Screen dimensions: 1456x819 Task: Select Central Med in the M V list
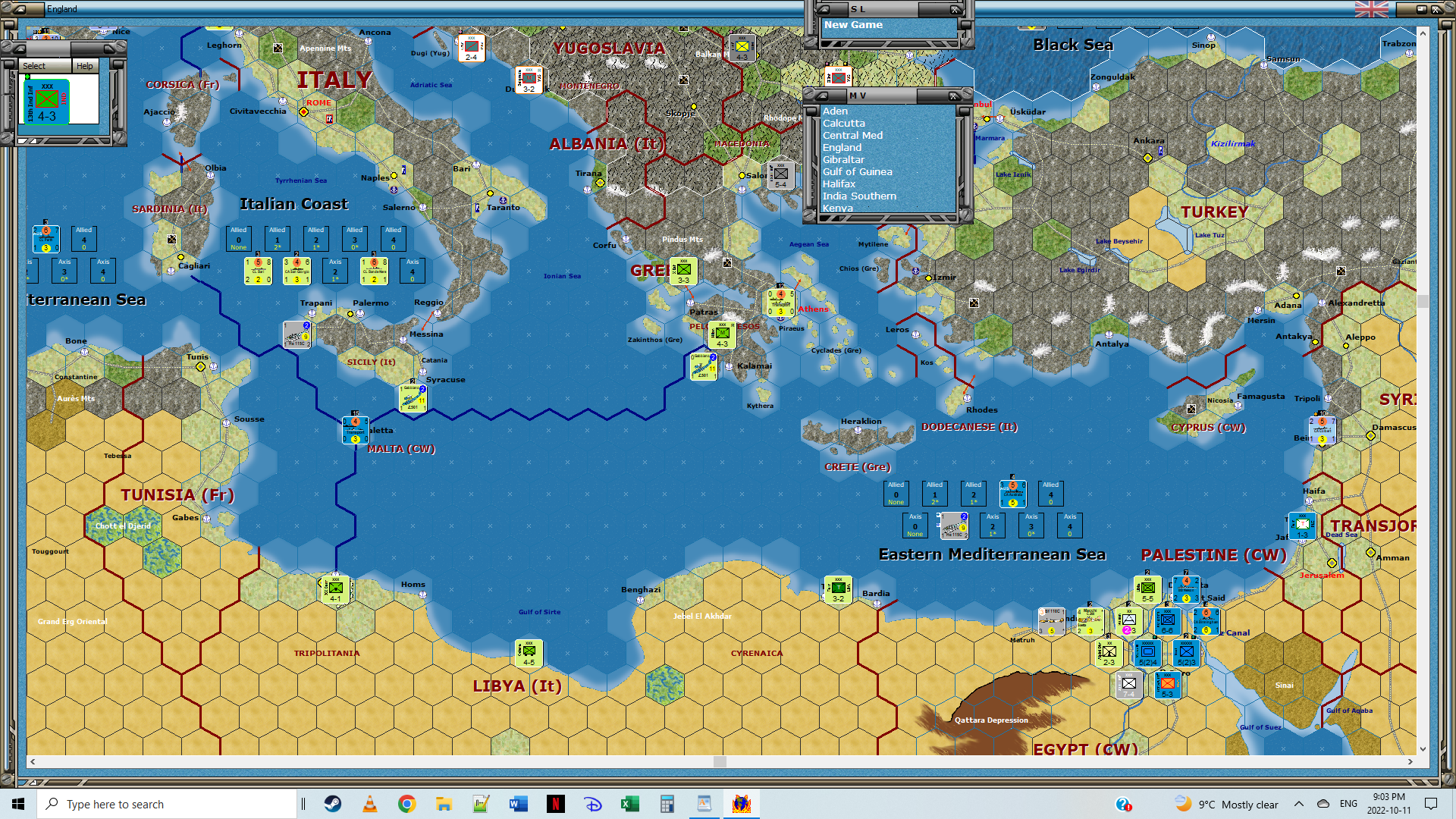852,135
